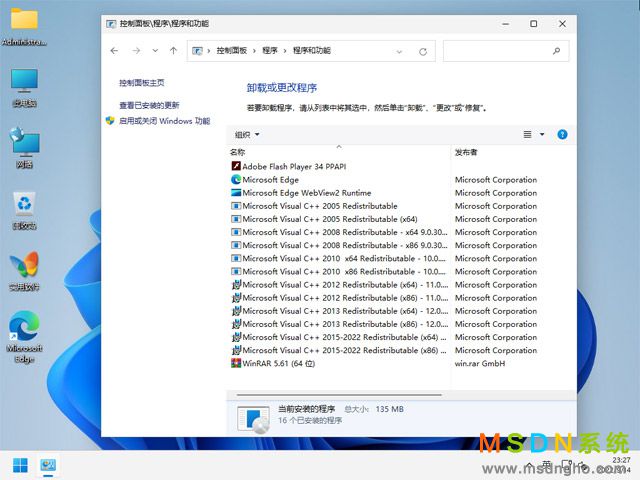Open 查看已安装的更新 link
This screenshot has height=480, width=640.
coord(149,105)
